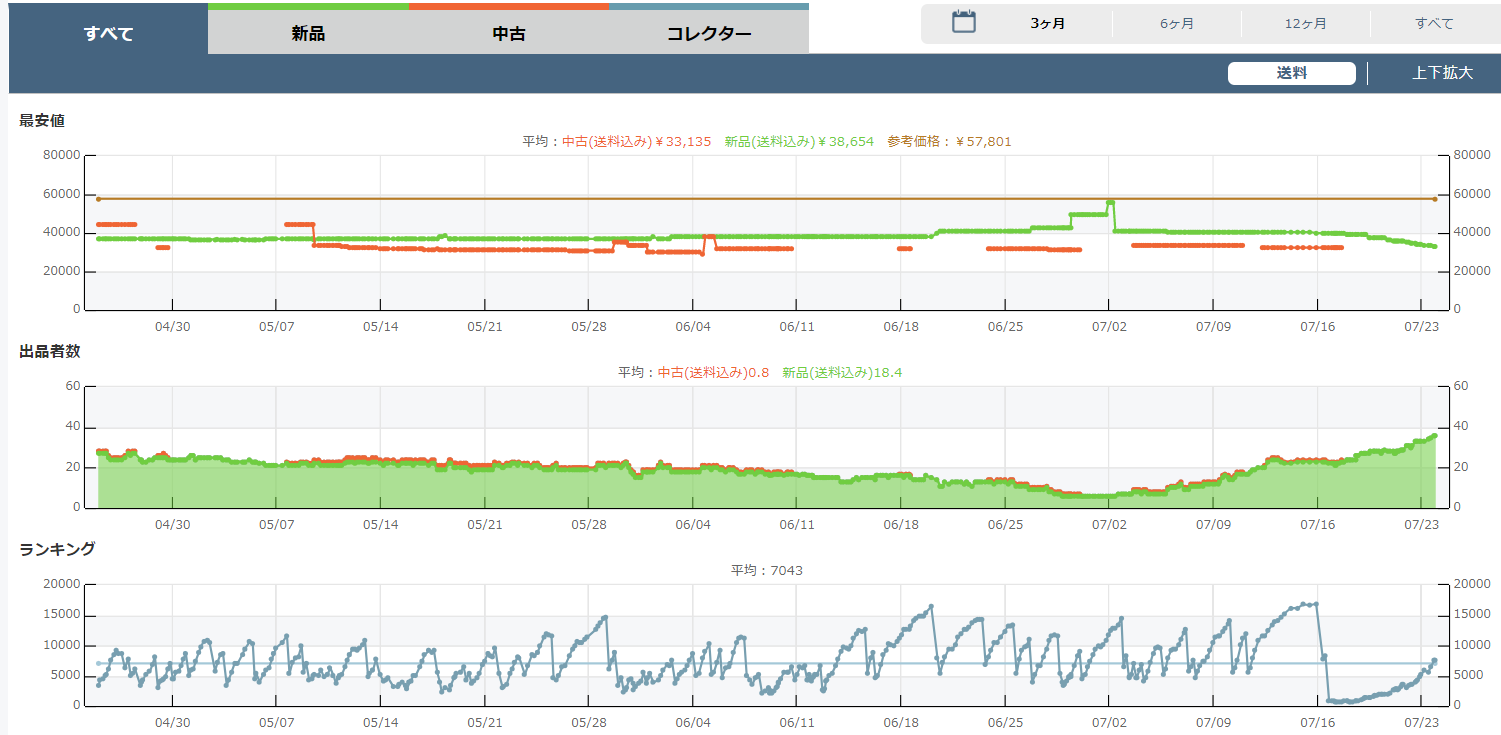The height and width of the screenshot is (735, 1501).
Task: Toggle the 送料 shipping button
Action: click(x=1291, y=73)
